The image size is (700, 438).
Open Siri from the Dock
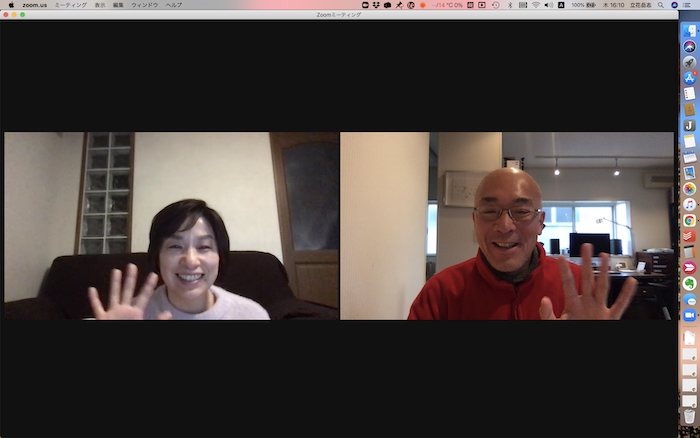tap(689, 46)
